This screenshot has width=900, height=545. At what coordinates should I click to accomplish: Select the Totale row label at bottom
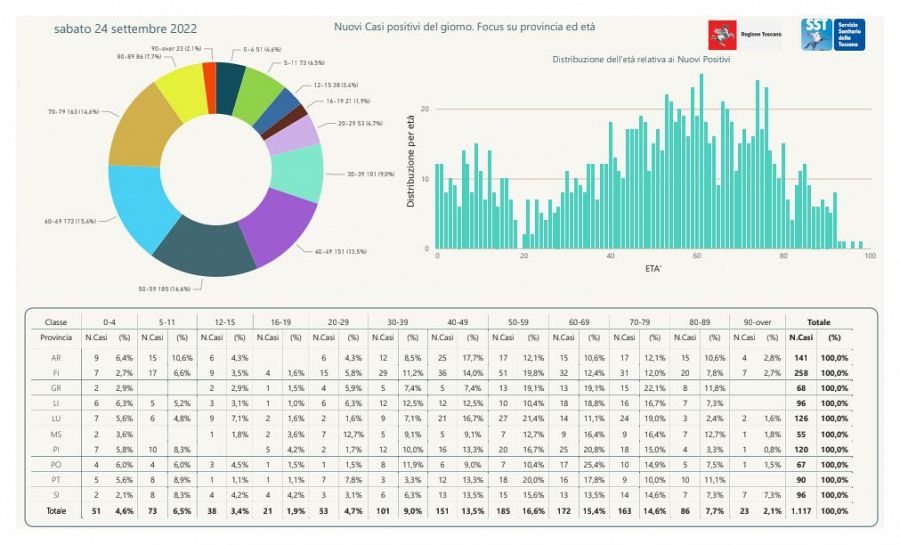(x=56, y=510)
